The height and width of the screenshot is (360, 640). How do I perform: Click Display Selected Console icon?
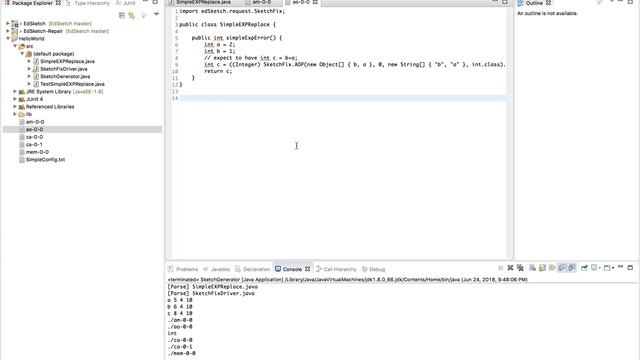[x=594, y=268]
